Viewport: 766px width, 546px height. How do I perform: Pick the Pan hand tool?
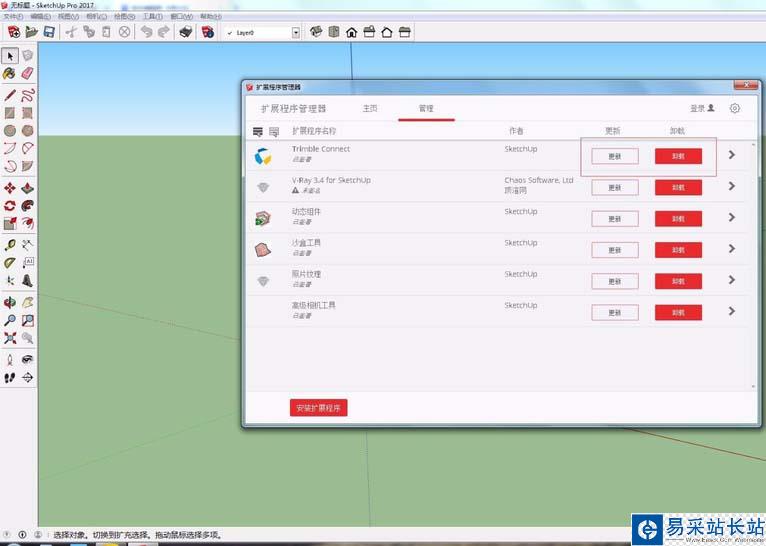[28, 303]
